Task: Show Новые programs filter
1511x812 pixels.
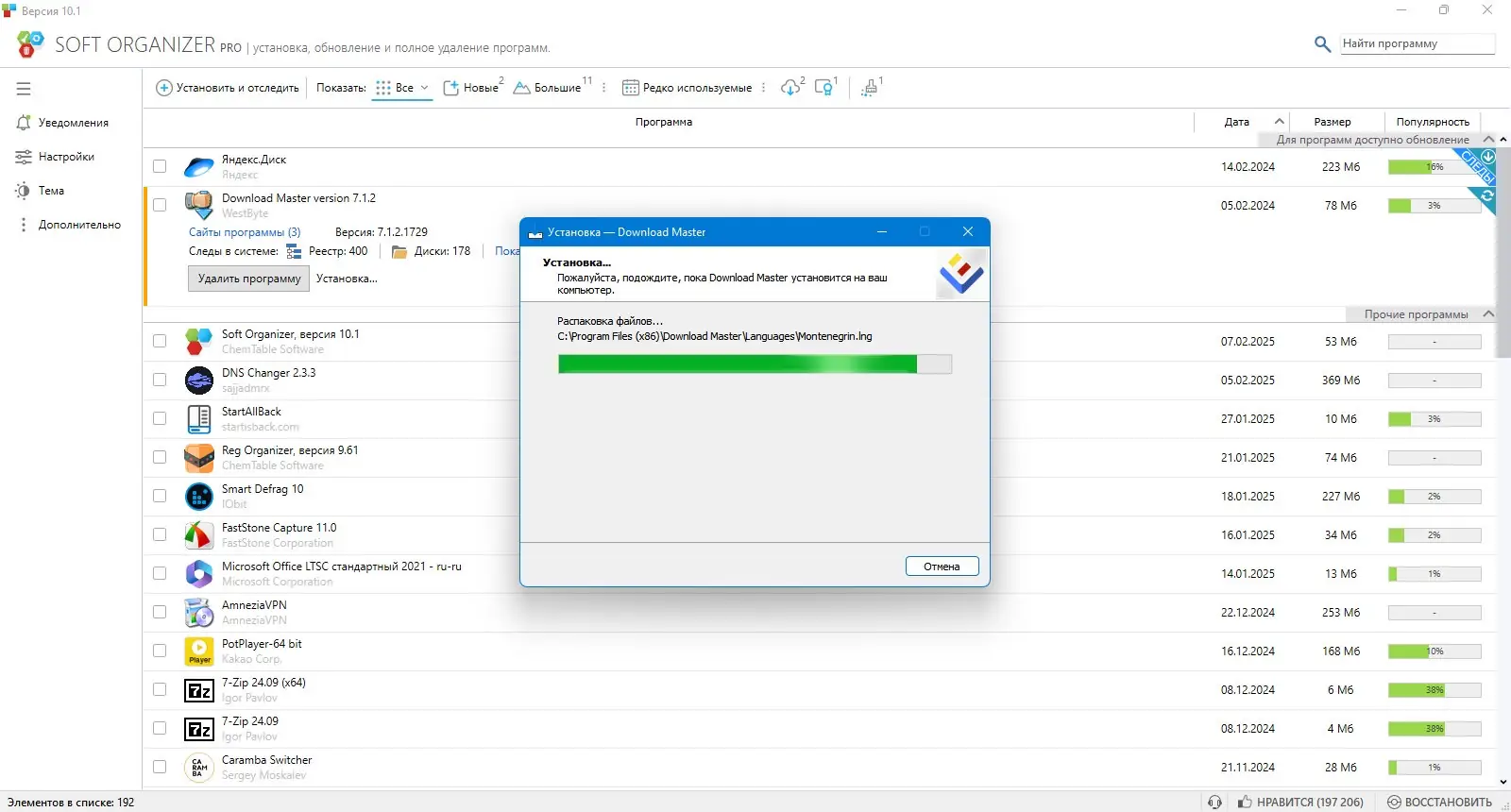Action: 472,88
